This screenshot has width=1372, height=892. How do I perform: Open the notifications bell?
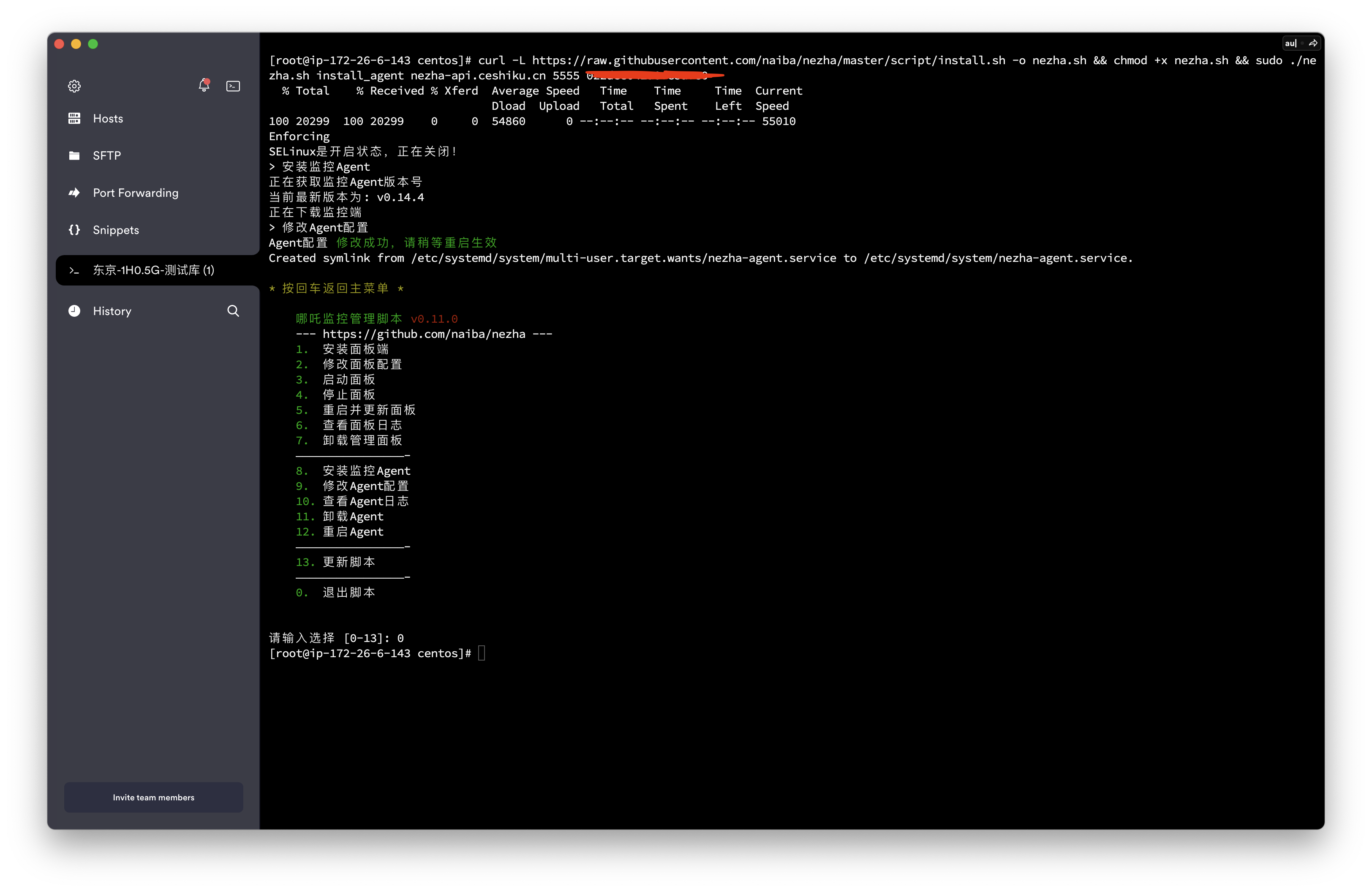(204, 86)
